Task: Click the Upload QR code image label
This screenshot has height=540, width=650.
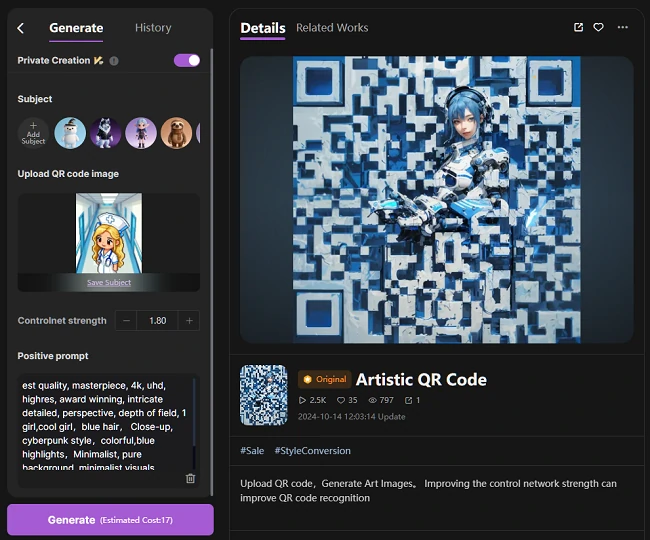Action: (68, 174)
